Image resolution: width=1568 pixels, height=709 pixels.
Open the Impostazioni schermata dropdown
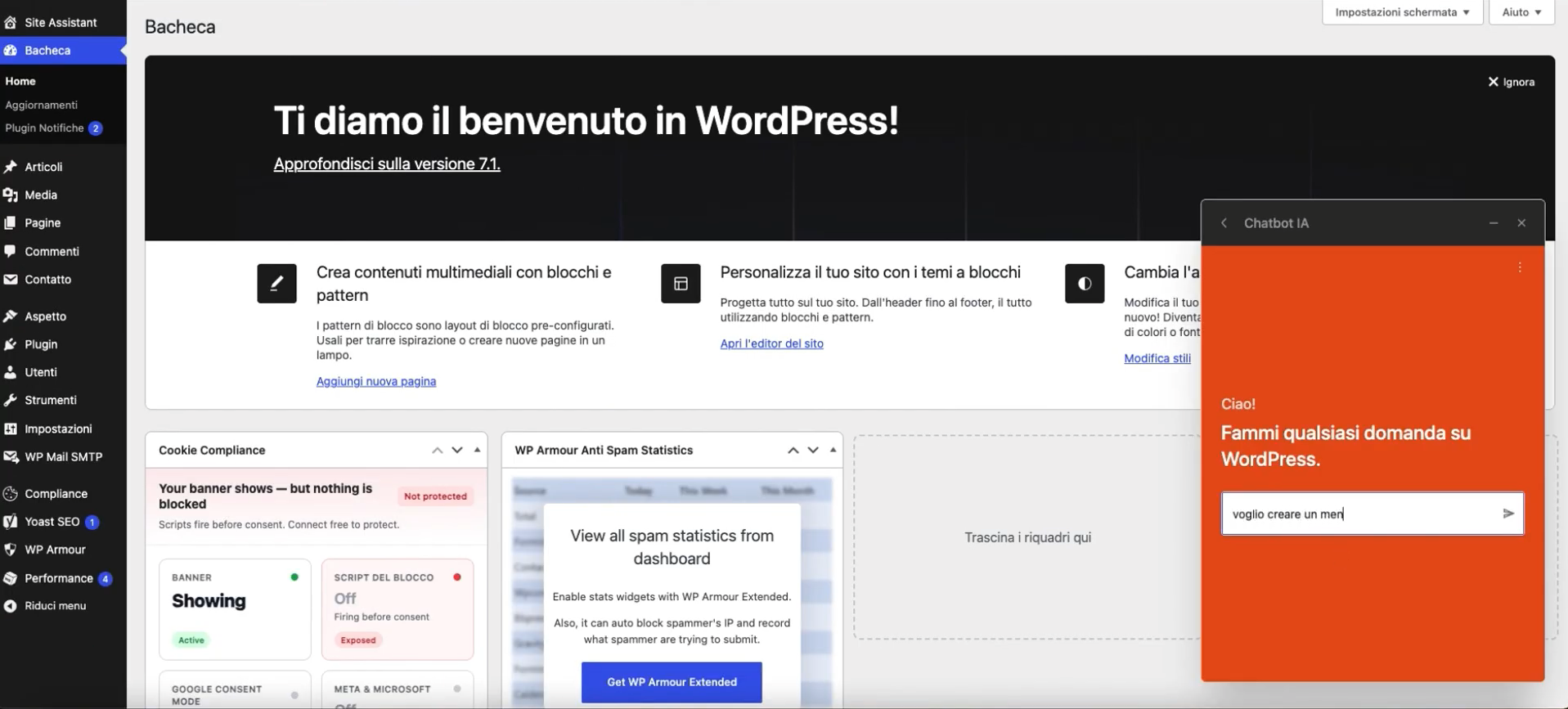tap(1402, 12)
